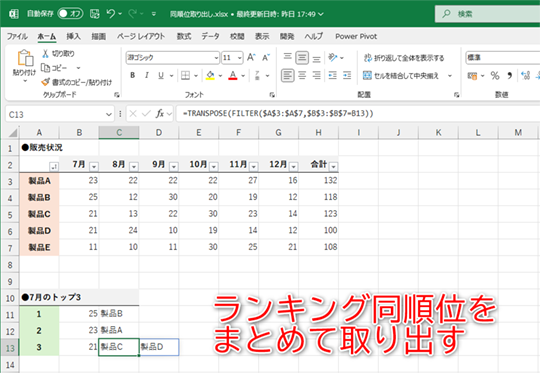The image size is (540, 373).
Task: Click the Percent style icon
Action: tap(495, 75)
